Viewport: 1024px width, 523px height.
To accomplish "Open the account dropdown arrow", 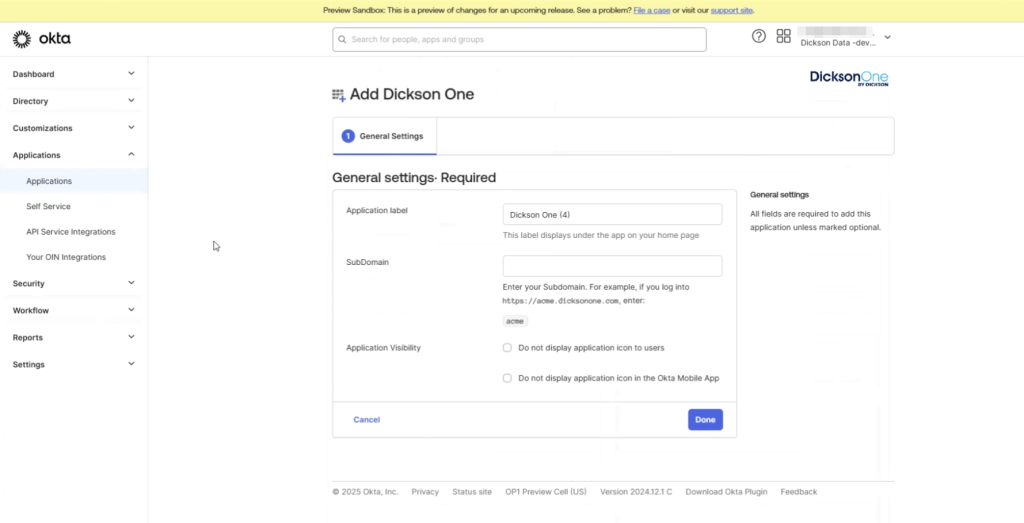I will click(887, 38).
